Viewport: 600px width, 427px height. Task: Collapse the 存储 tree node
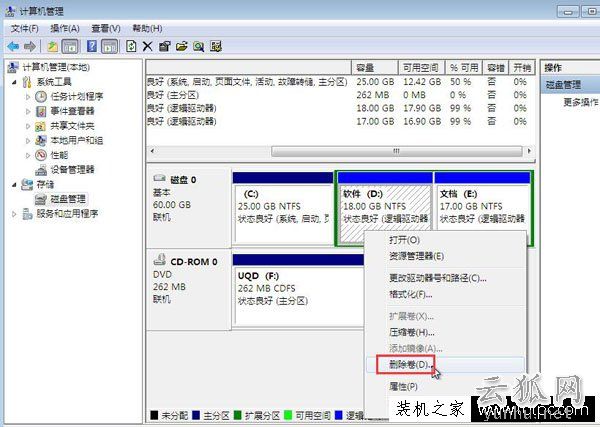[14, 184]
